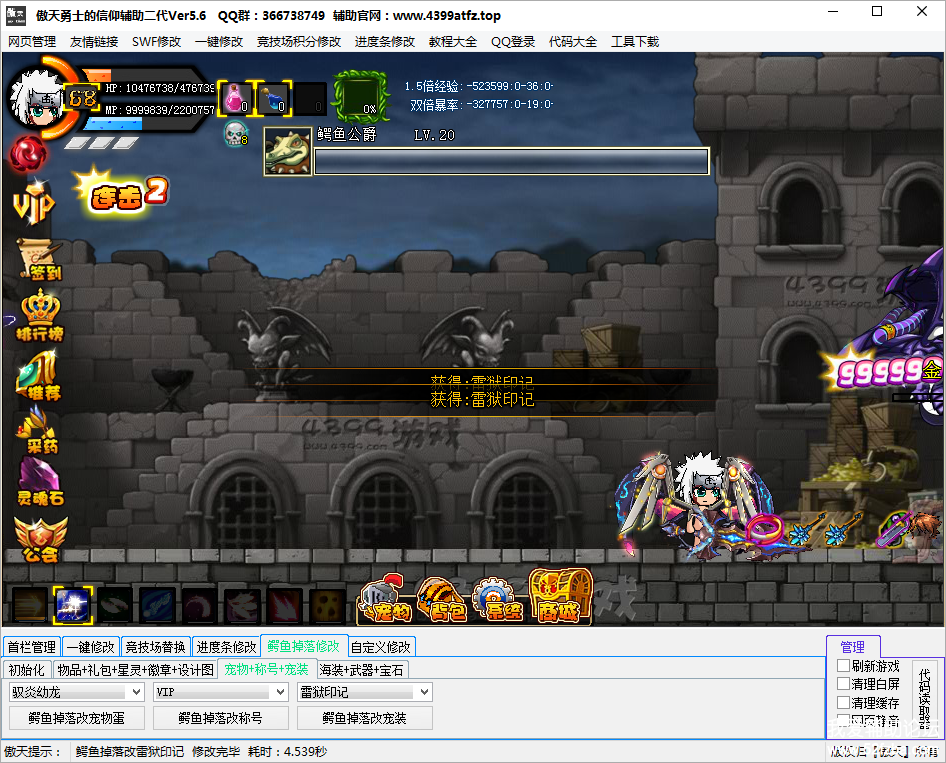Expand the VIP title dropdown

(281, 692)
